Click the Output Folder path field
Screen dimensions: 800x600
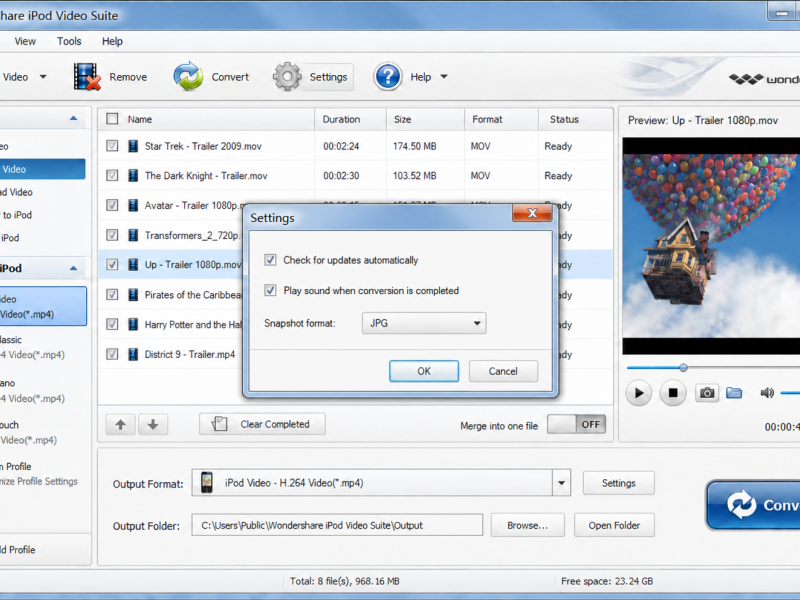pyautogui.click(x=337, y=525)
